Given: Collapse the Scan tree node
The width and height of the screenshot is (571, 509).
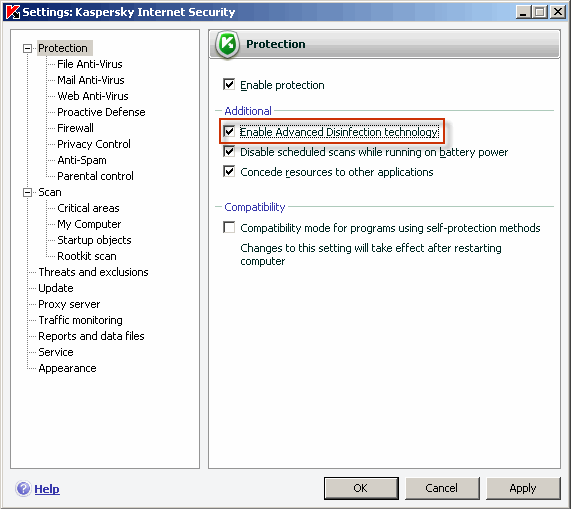Looking at the screenshot, I should pos(27,192).
